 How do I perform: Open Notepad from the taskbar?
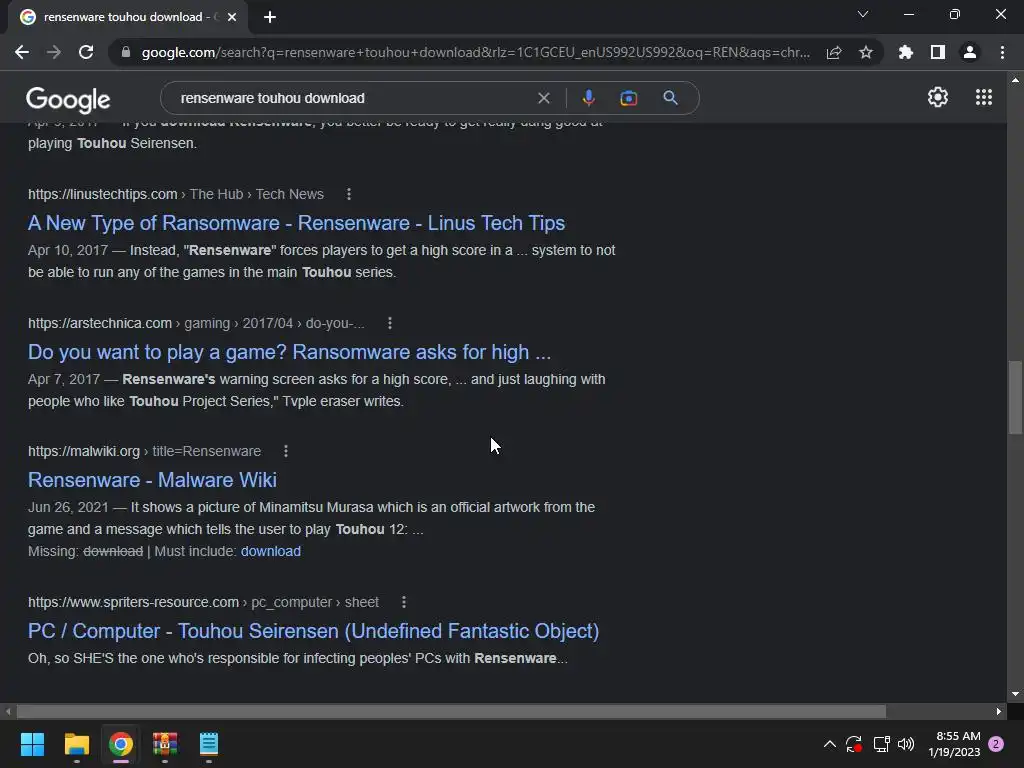point(208,744)
